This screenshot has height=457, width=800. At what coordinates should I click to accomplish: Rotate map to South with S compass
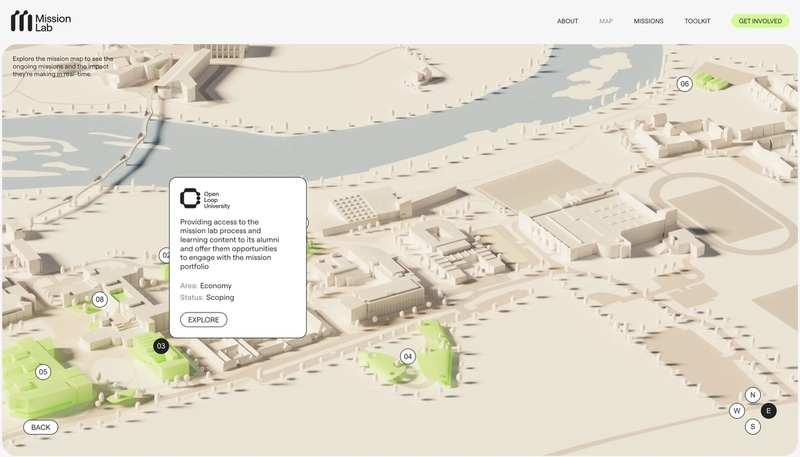pyautogui.click(x=753, y=426)
